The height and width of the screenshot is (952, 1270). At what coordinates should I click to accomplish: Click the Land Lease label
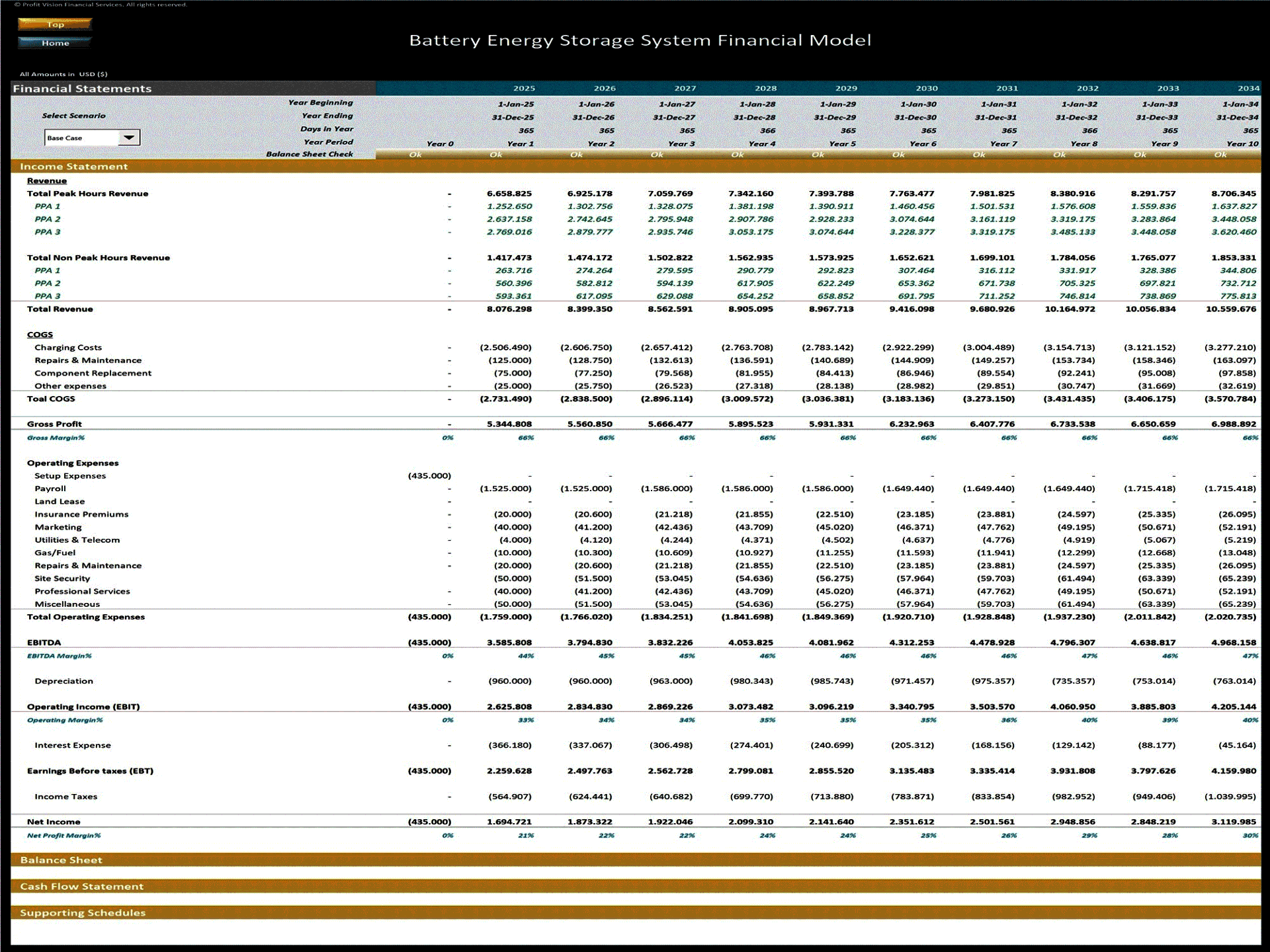(60, 501)
